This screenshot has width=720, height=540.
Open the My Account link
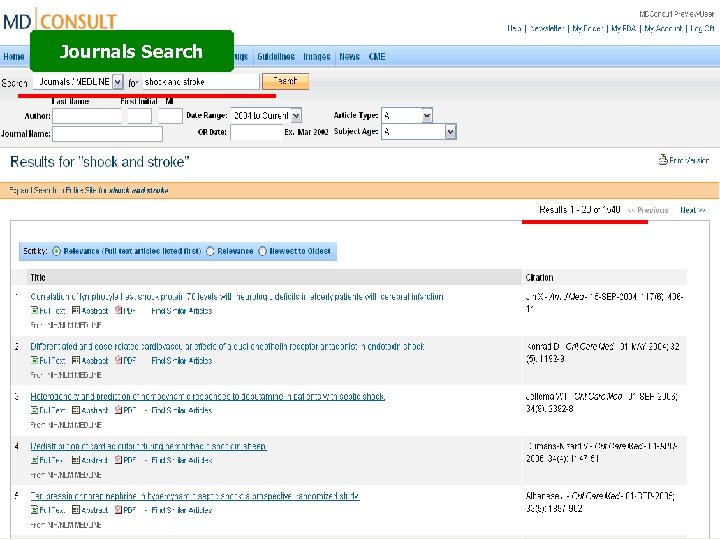(x=663, y=28)
